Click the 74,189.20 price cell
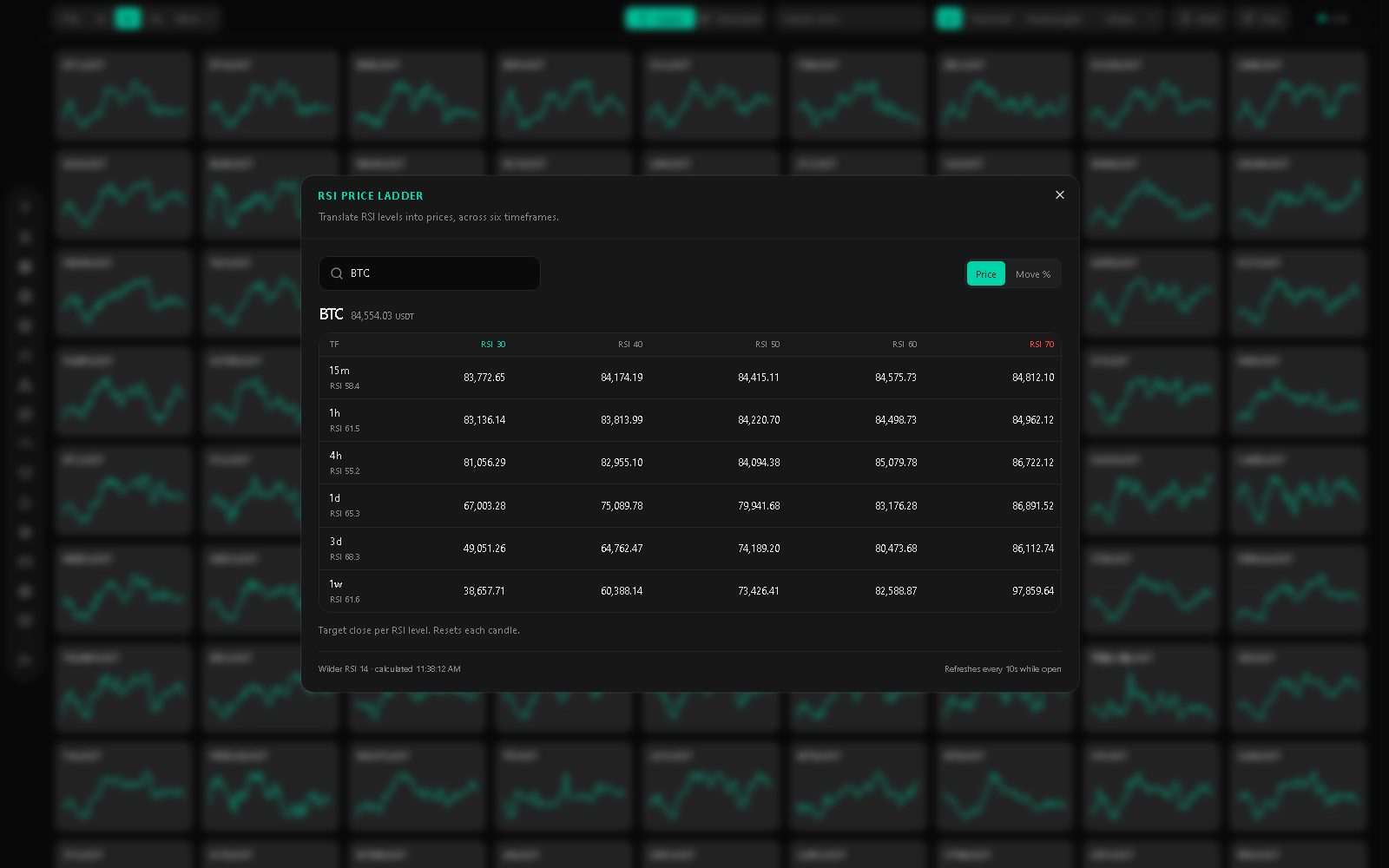The width and height of the screenshot is (1389, 868). click(759, 549)
